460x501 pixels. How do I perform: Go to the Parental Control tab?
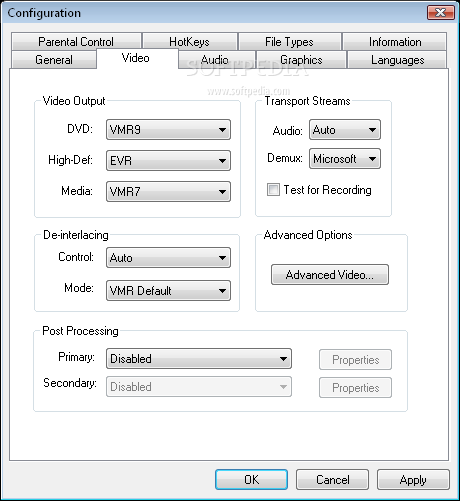coord(76,42)
